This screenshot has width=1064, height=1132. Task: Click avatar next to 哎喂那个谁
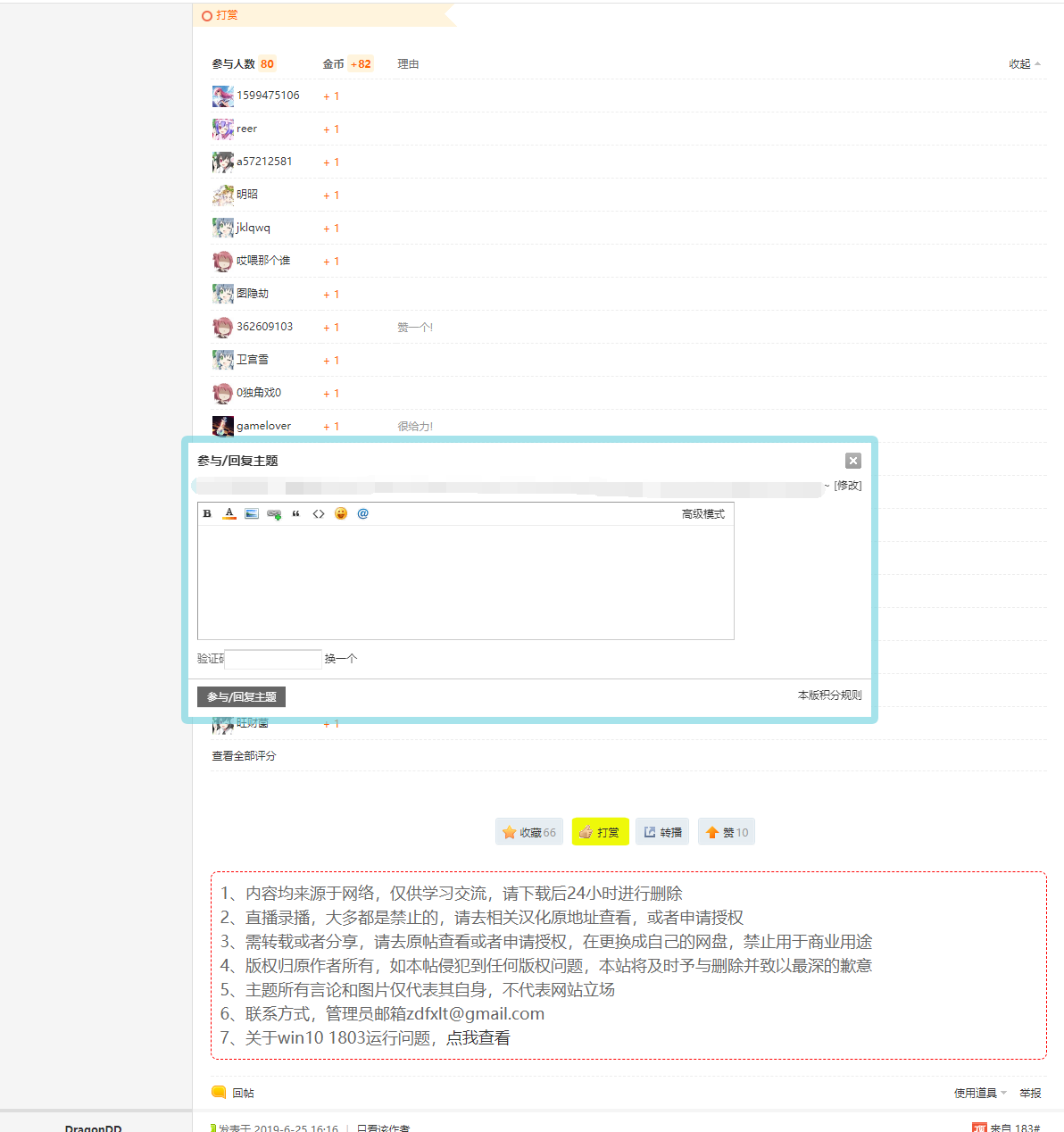coord(223,262)
